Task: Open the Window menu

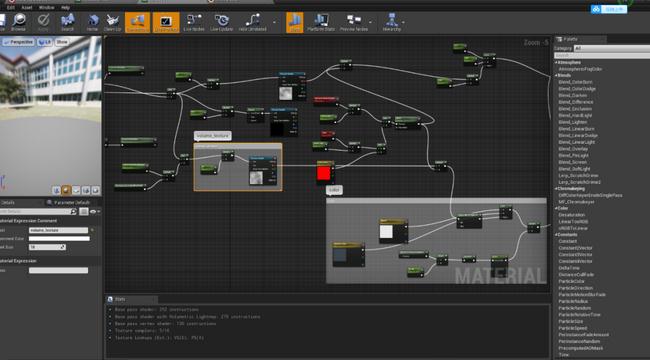Action: 46,7
